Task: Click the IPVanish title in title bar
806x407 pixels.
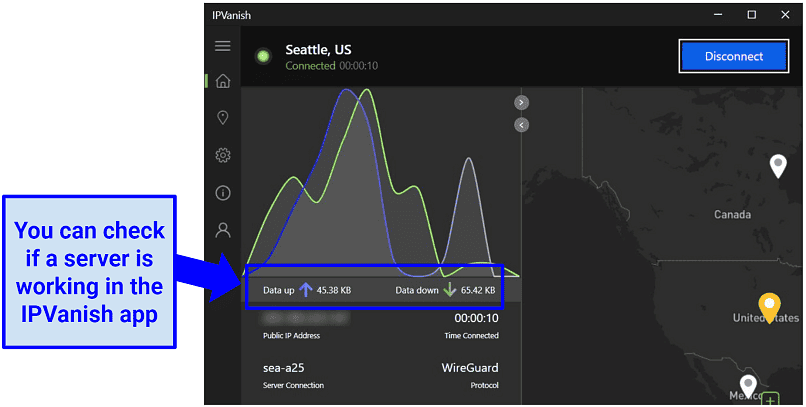Action: point(231,15)
